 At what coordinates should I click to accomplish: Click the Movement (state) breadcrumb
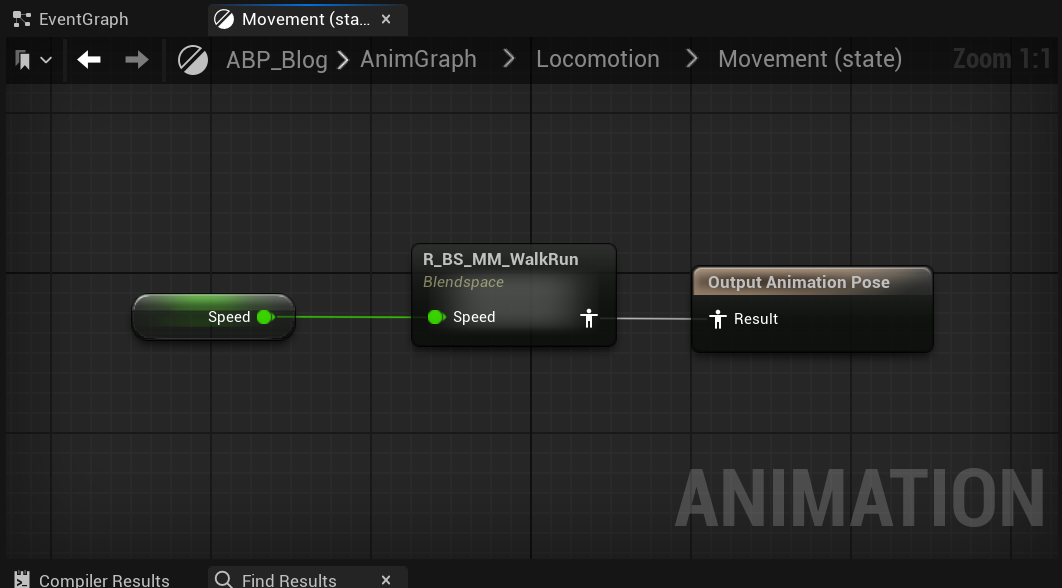point(810,59)
